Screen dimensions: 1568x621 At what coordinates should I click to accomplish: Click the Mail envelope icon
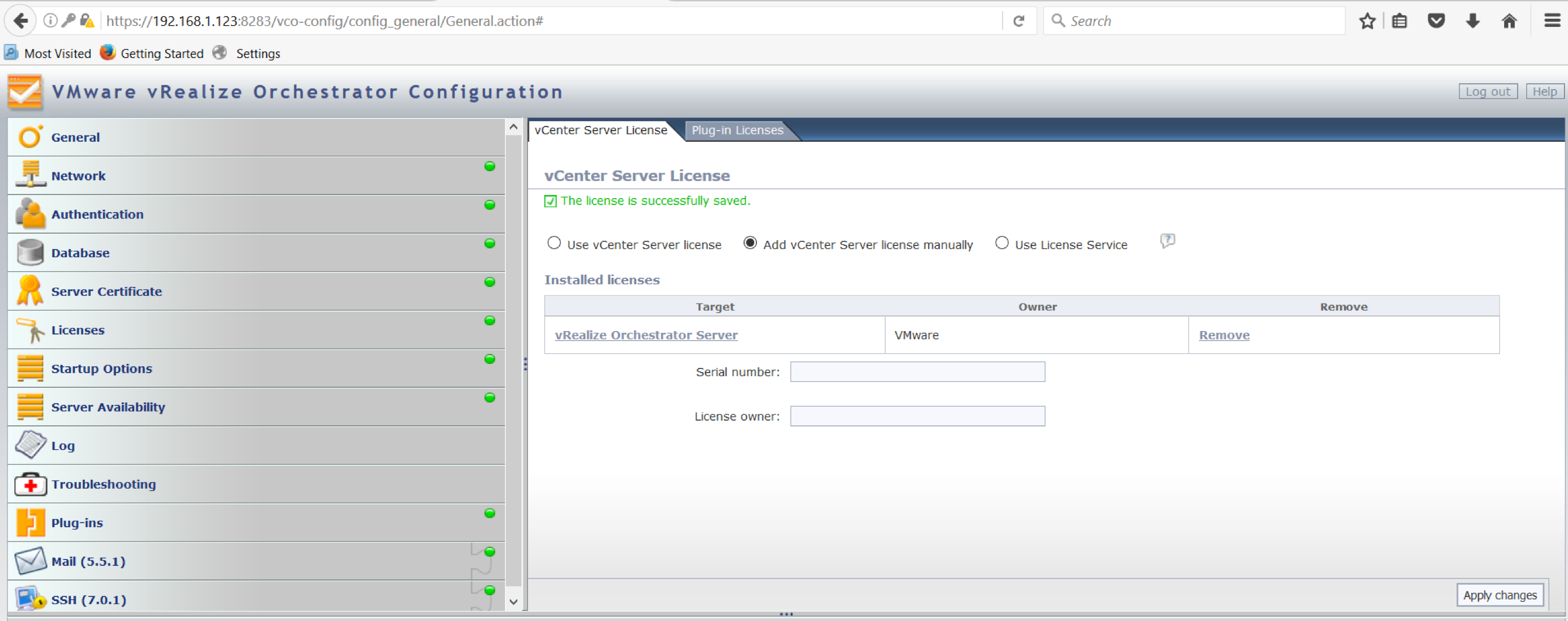30,561
